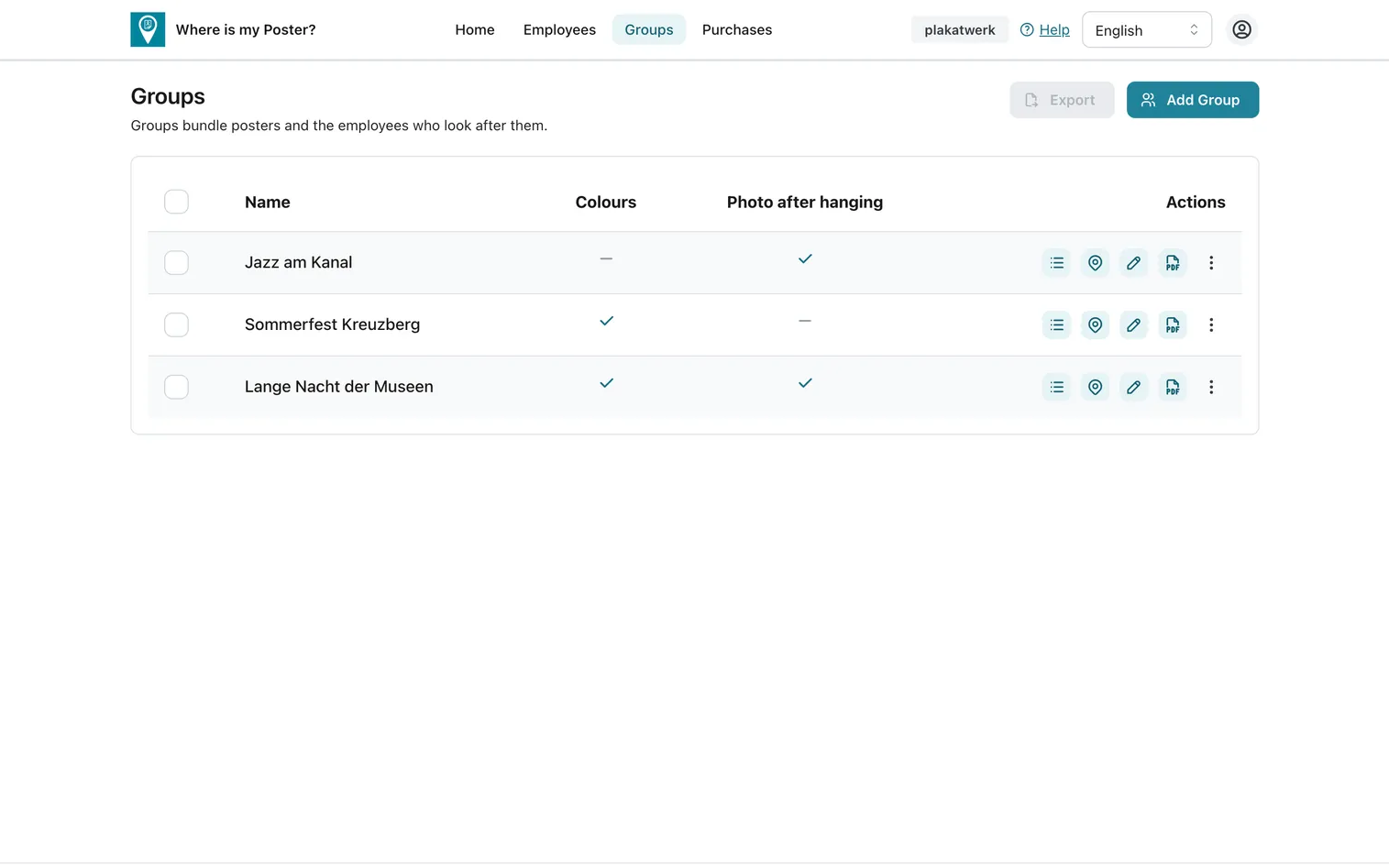Viewport: 1389px width, 868px height.
Task: Download PDF for Lange Nacht der Museen
Action: pos(1173,387)
